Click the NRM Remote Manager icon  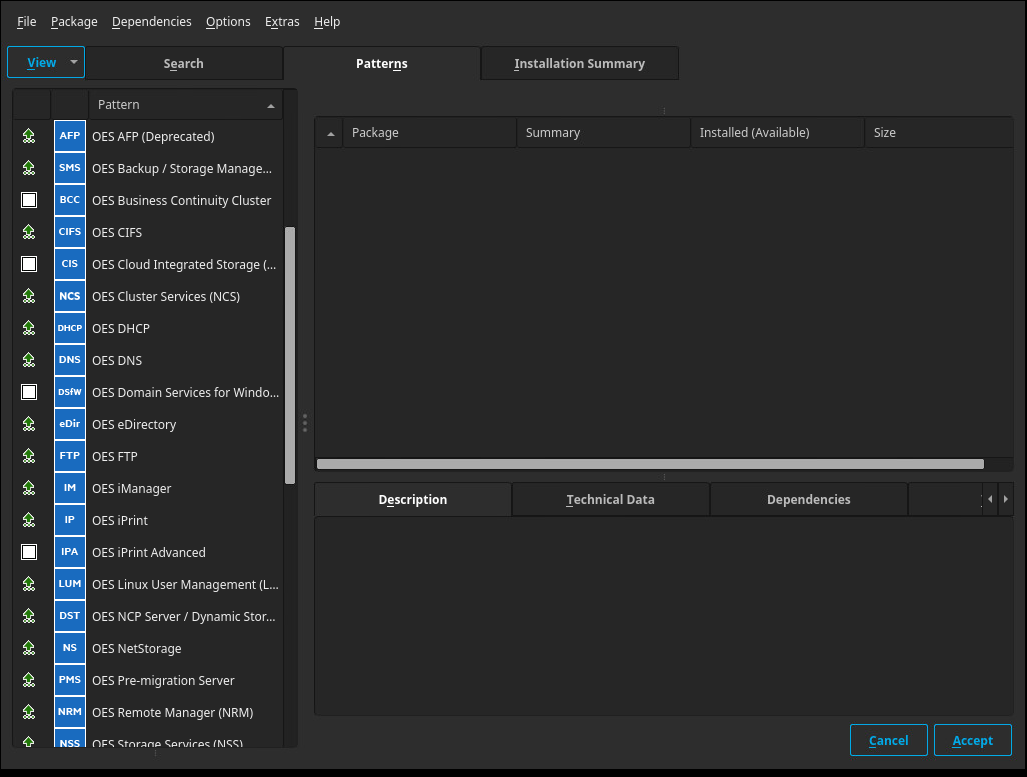69,712
